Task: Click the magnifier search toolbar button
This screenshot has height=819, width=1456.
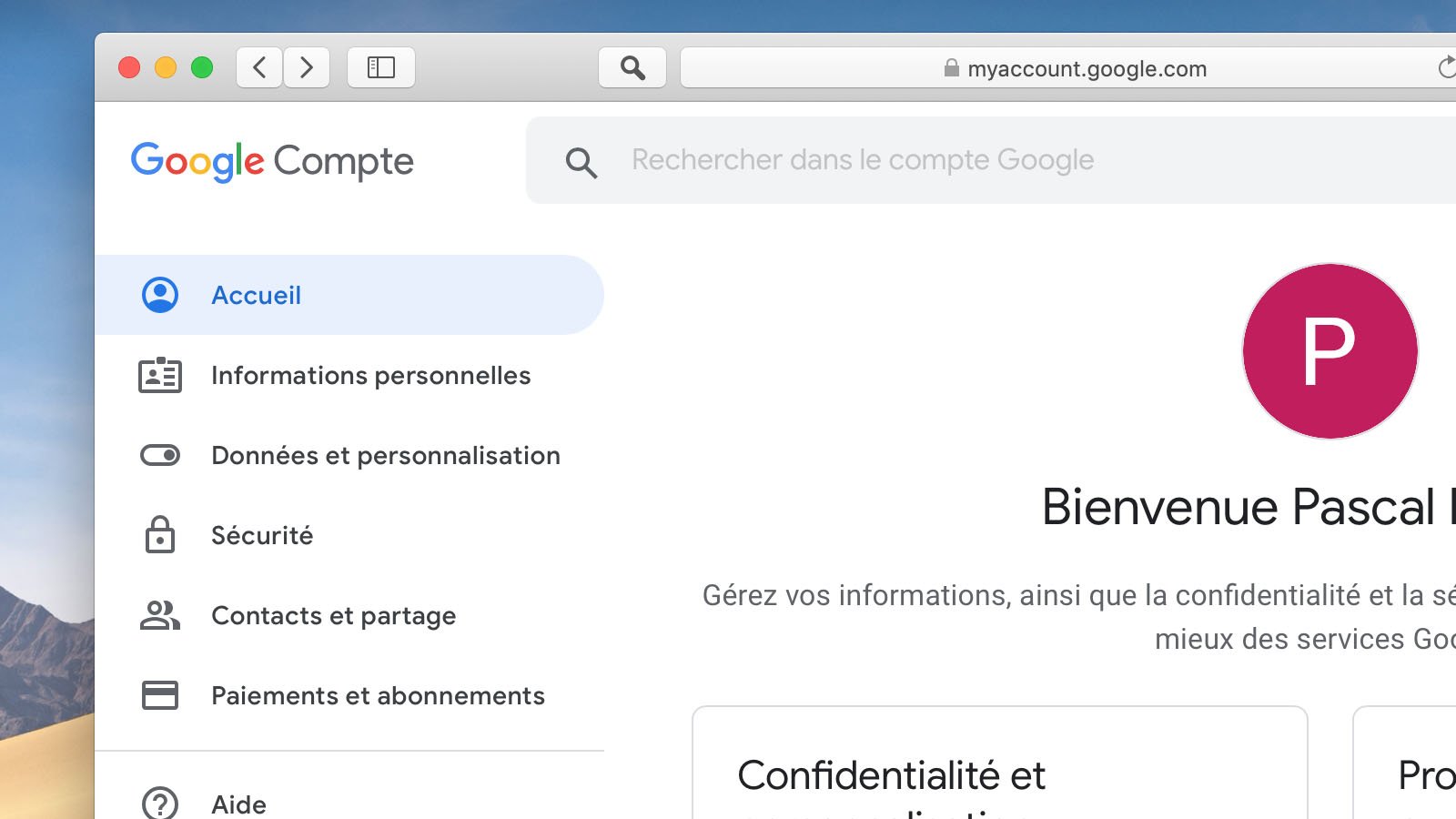Action: tap(632, 67)
